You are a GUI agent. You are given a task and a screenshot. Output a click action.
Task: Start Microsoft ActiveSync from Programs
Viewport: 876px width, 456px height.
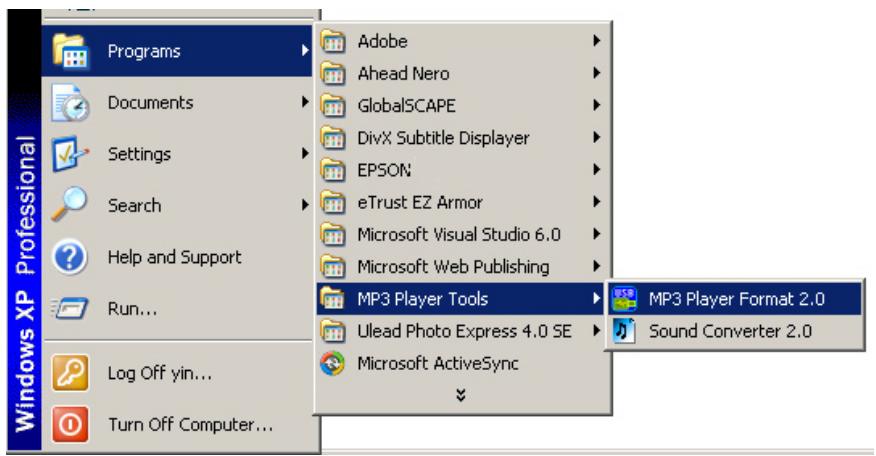click(461, 364)
